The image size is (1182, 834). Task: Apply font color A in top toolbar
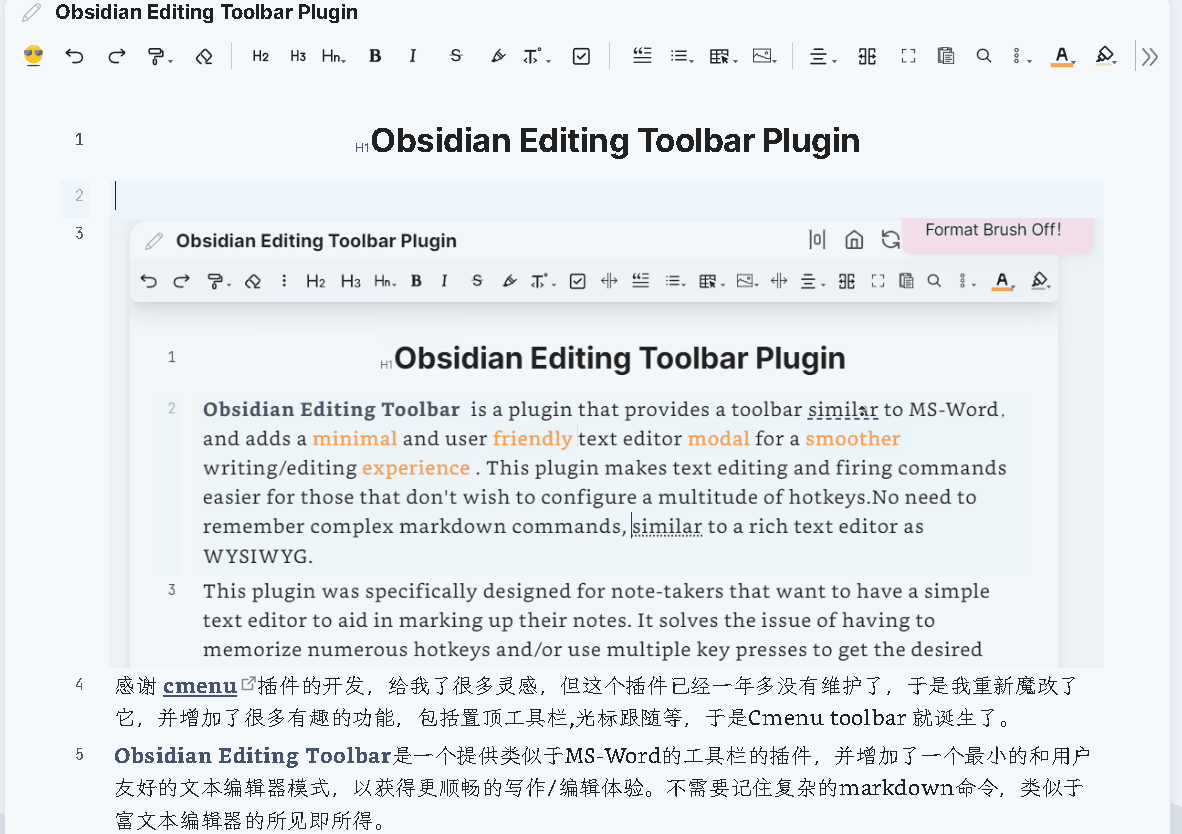pyautogui.click(x=1062, y=57)
